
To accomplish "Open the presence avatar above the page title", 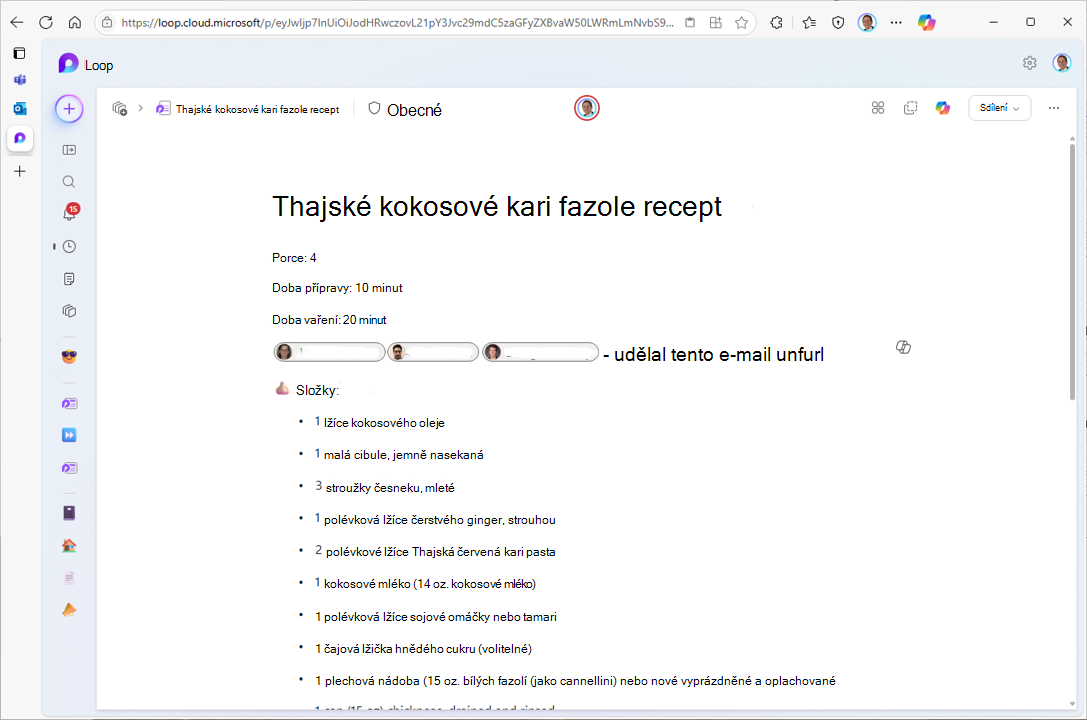I will point(587,107).
